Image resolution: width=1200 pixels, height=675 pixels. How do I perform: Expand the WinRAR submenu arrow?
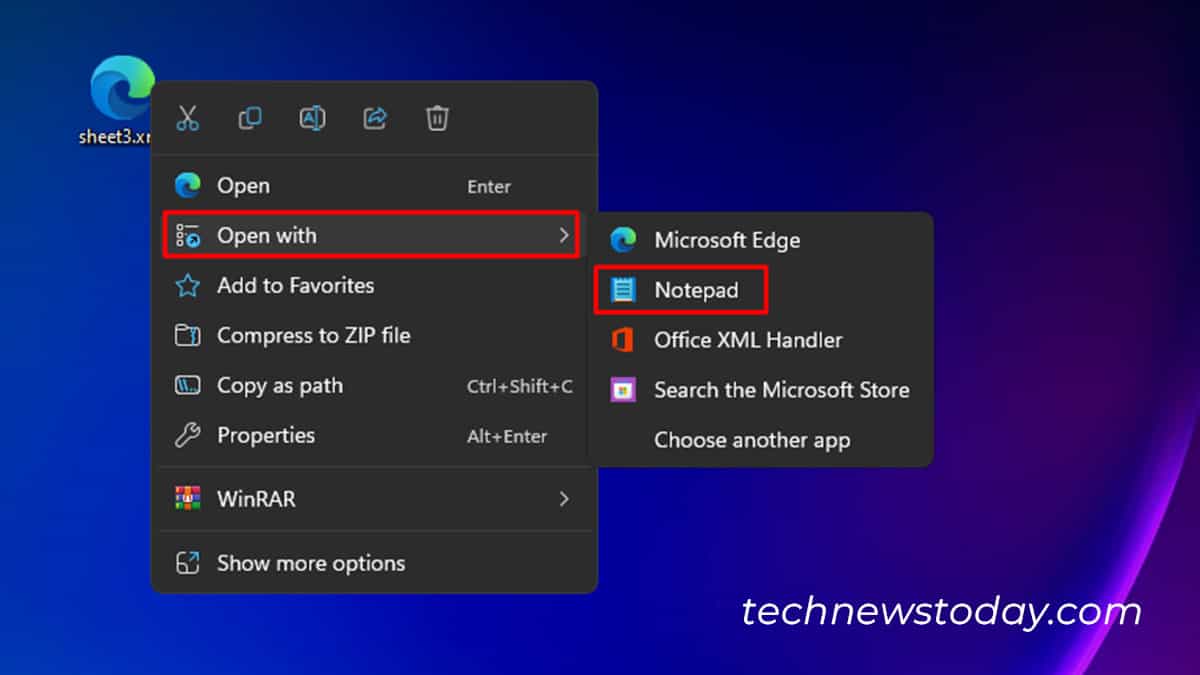pos(564,498)
